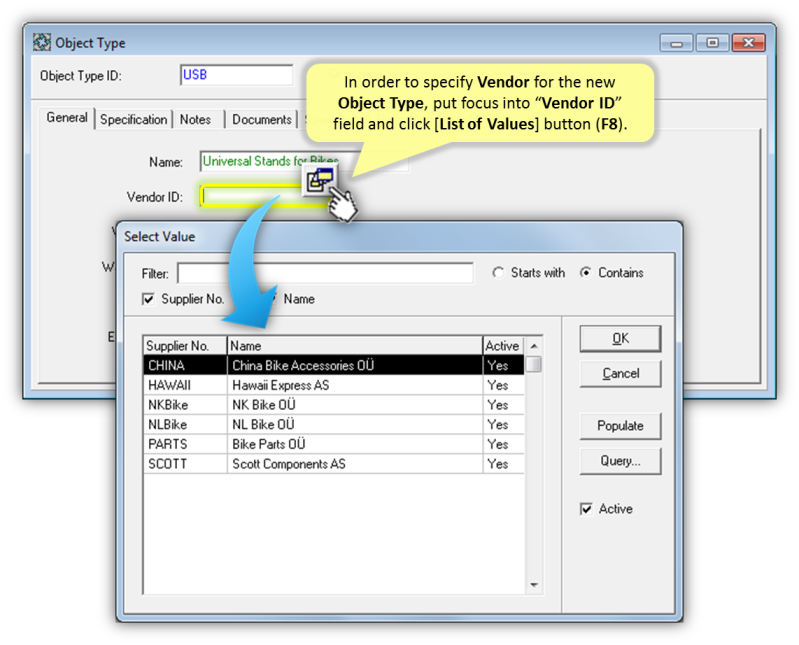The width and height of the screenshot is (799, 645).
Task: Click the OK button
Action: point(620,339)
